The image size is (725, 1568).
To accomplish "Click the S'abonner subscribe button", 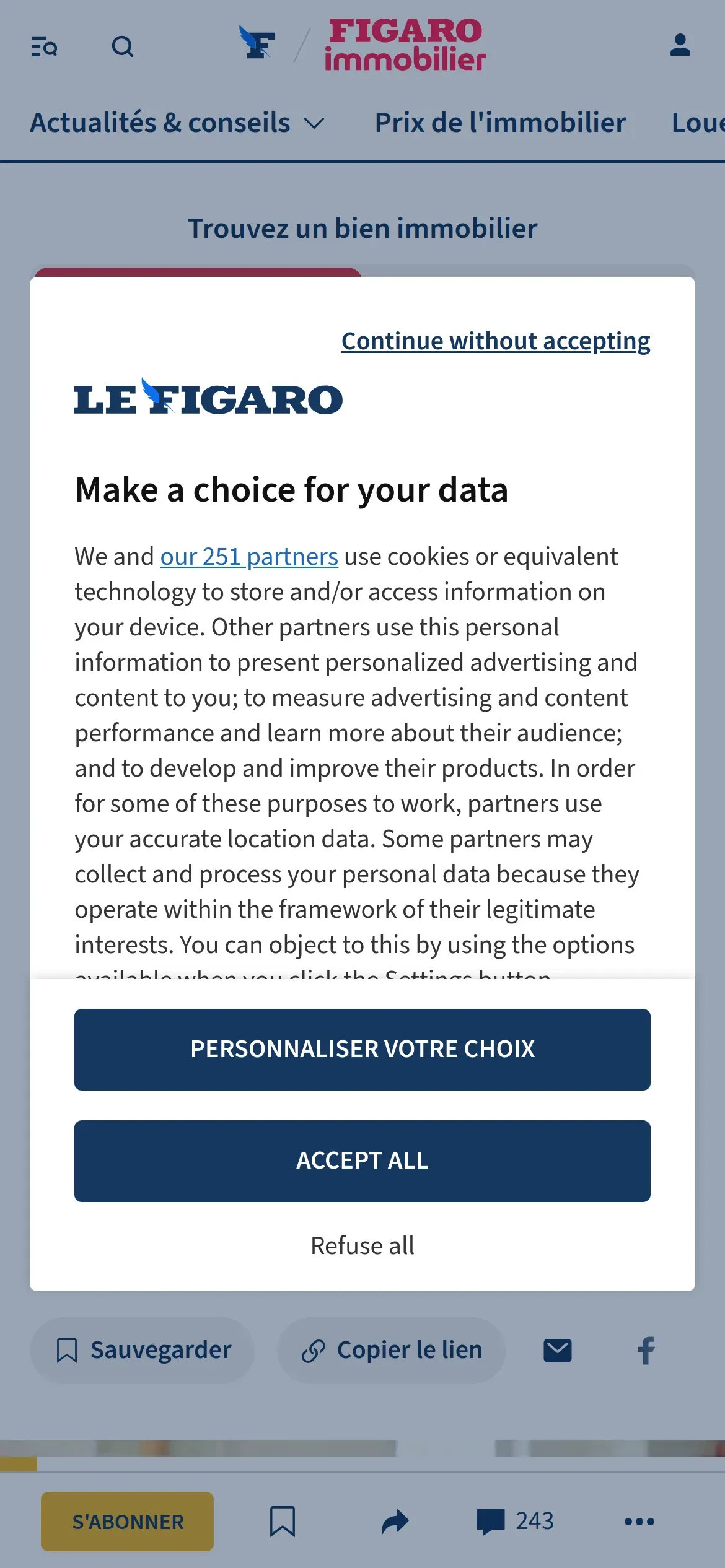I will (x=127, y=1522).
